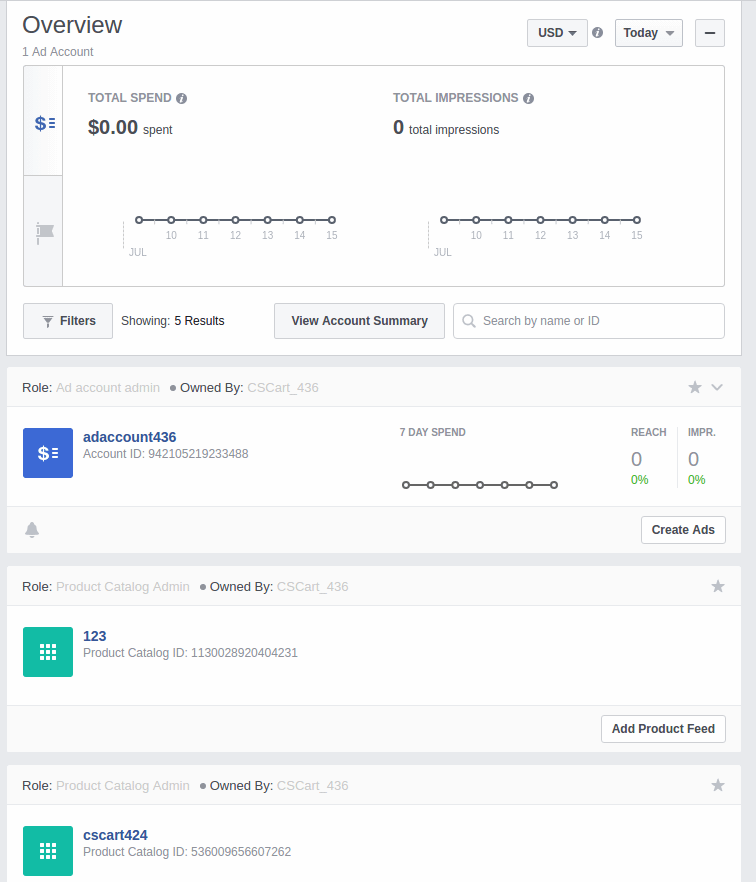Open the adaccount436 account icon

pyautogui.click(x=48, y=453)
